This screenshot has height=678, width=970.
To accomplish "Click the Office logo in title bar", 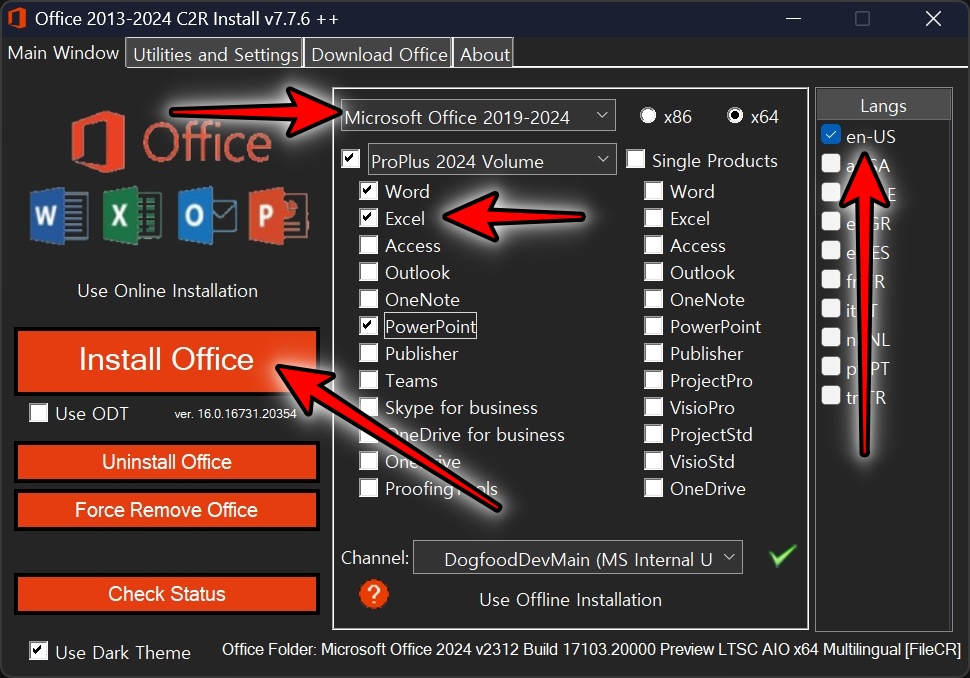I will point(17,18).
